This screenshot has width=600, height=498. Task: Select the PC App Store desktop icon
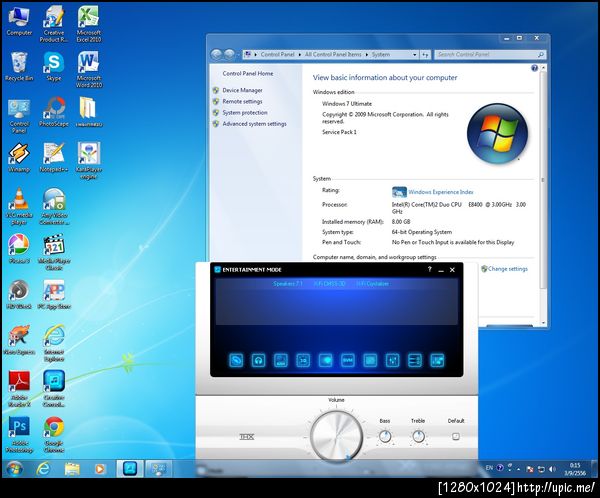pos(54,294)
